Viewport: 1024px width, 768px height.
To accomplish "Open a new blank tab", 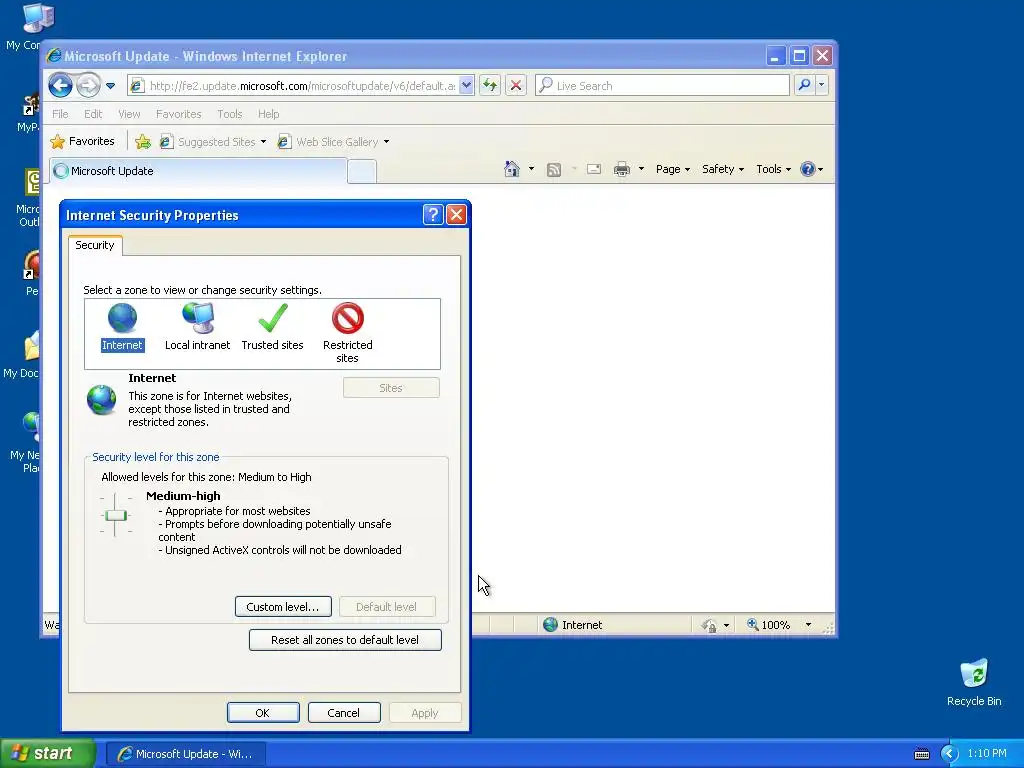I will click(362, 172).
